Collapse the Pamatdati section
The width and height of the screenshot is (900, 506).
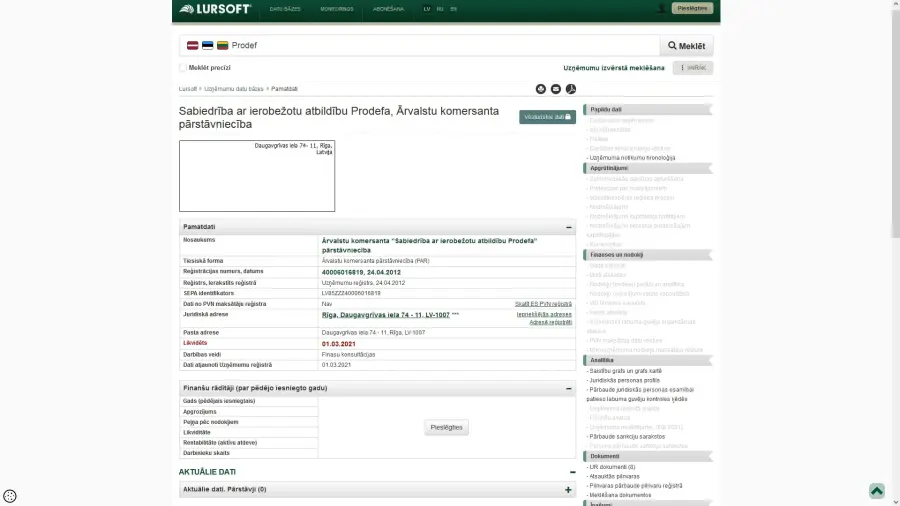(x=568, y=227)
